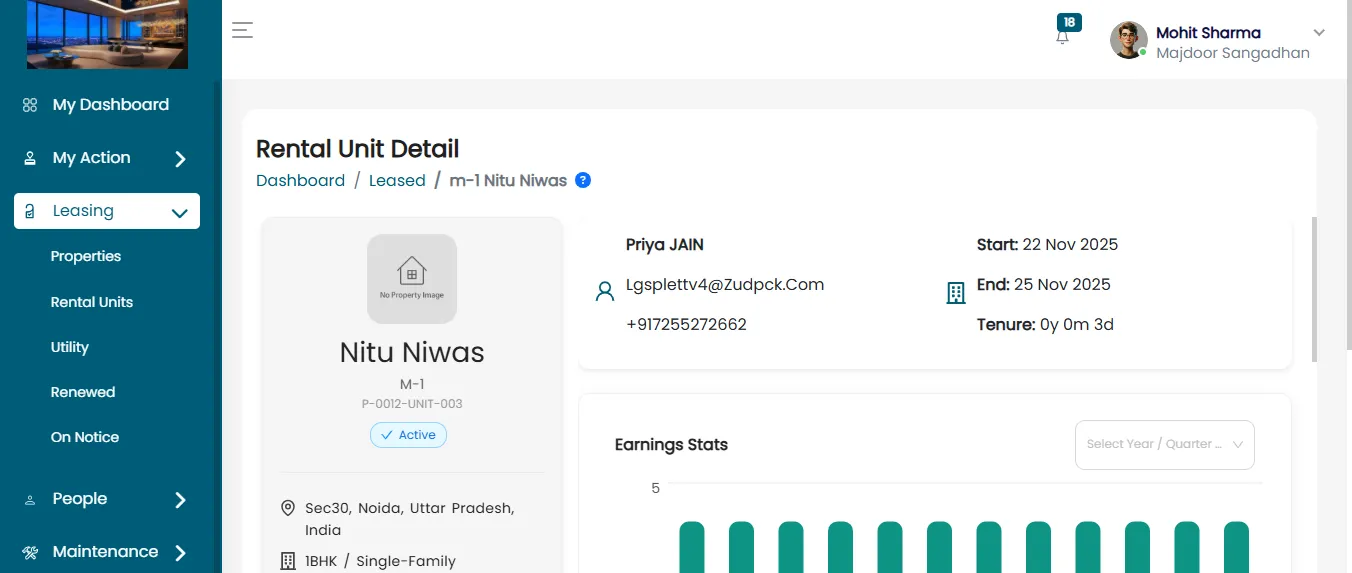Open Properties submenu item
This screenshot has width=1352, height=573.
[86, 256]
